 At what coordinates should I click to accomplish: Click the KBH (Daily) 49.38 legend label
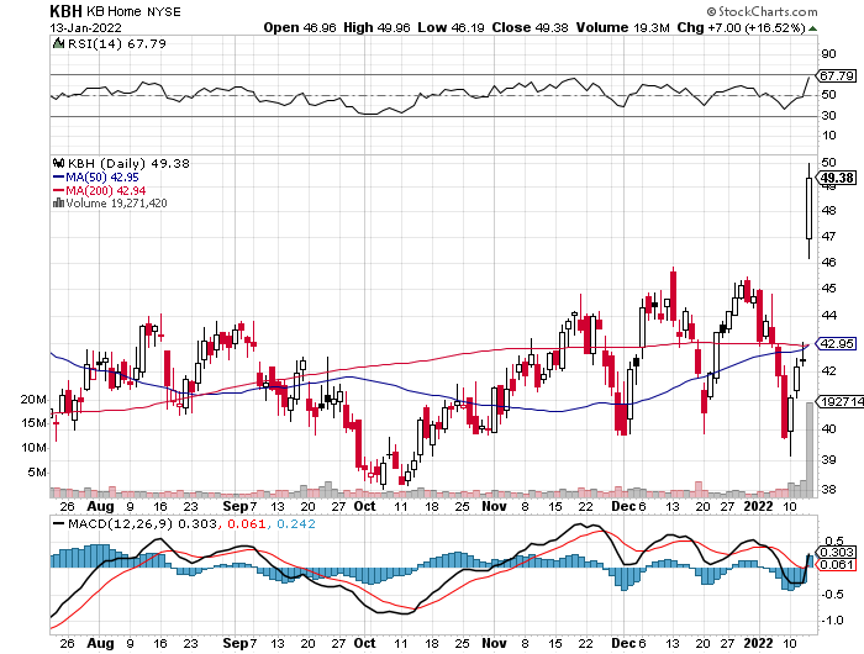point(128,164)
